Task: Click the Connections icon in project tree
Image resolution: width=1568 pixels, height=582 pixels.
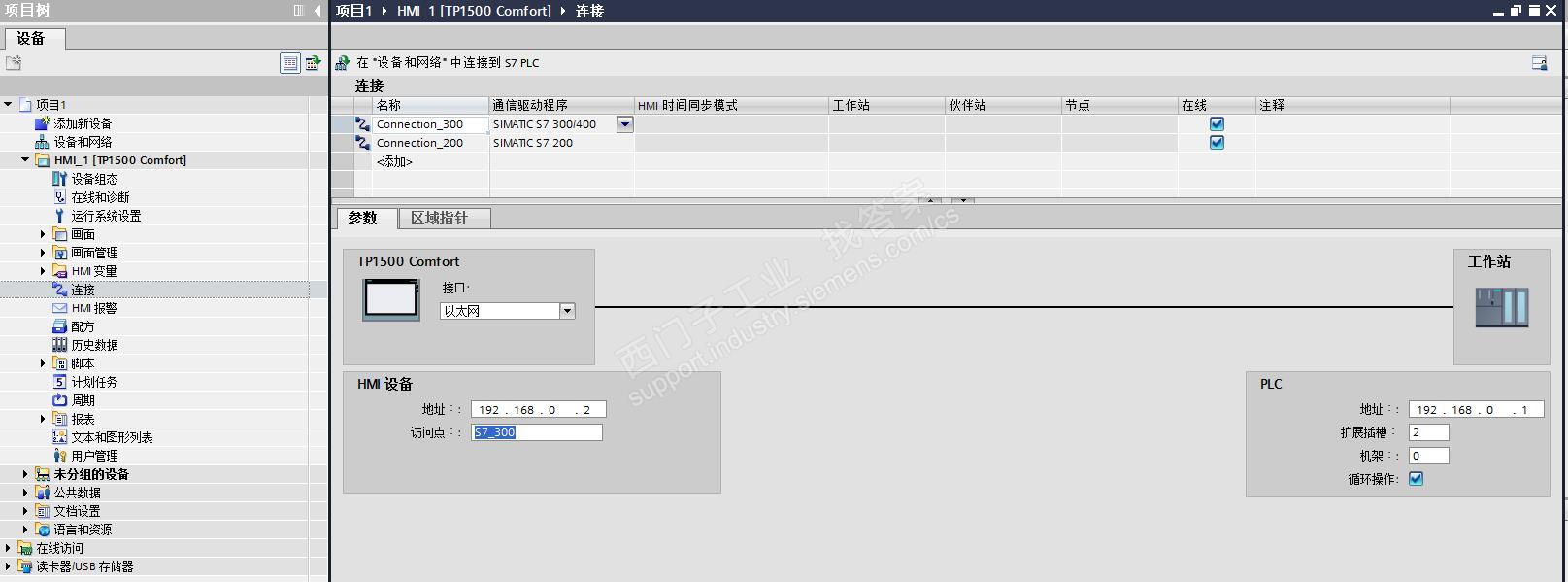Action: [x=59, y=290]
